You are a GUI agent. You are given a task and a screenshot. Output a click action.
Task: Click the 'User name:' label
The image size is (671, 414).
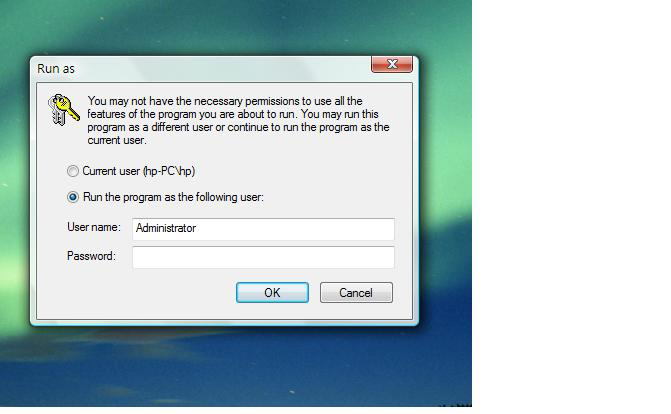94,227
